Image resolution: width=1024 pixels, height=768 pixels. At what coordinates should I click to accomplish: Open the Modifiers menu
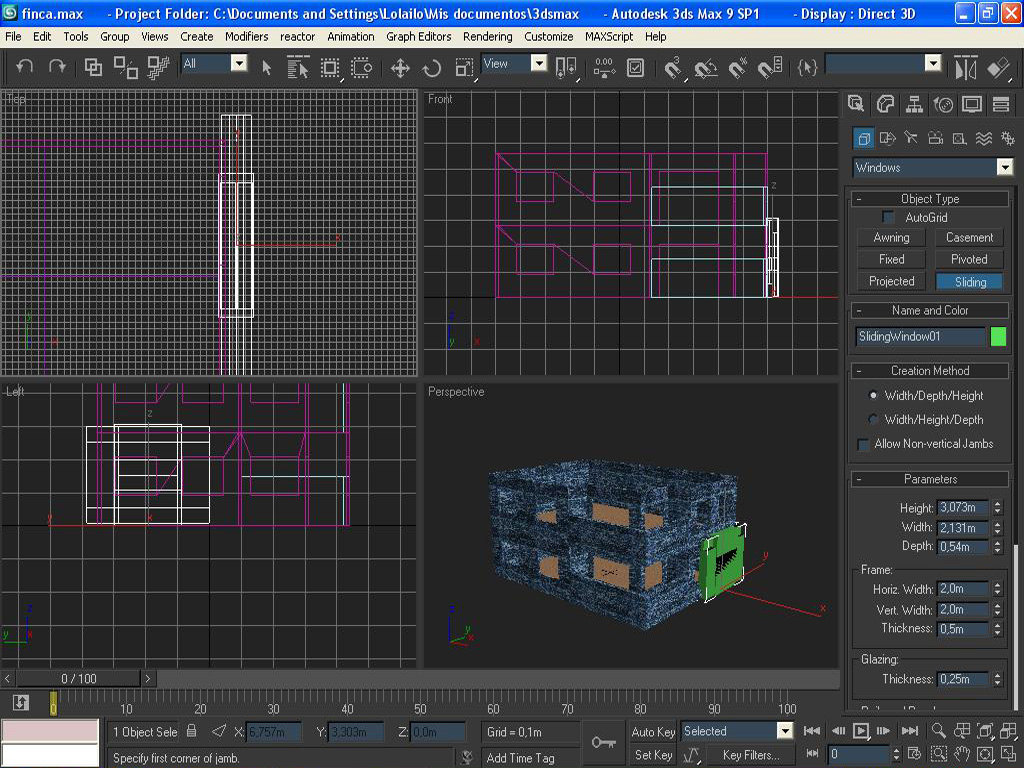(x=246, y=36)
